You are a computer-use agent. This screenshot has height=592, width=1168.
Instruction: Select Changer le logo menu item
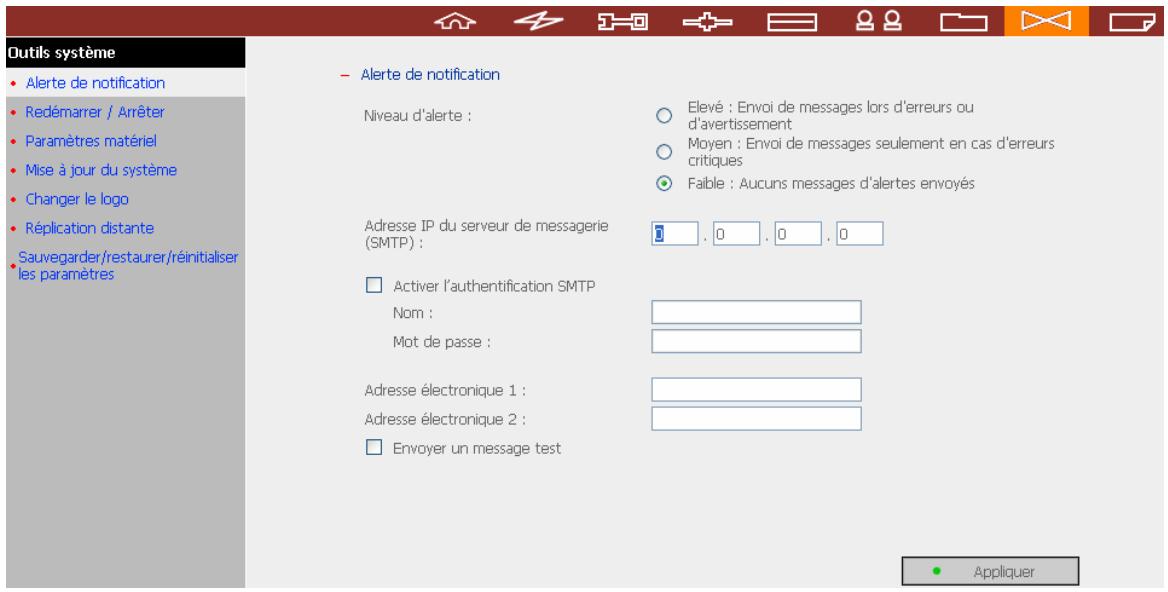point(77,199)
